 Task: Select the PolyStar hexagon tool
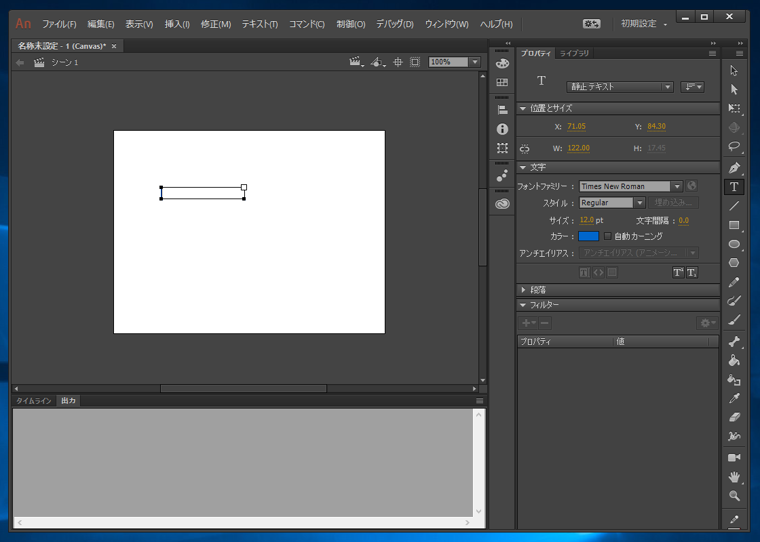(x=734, y=263)
